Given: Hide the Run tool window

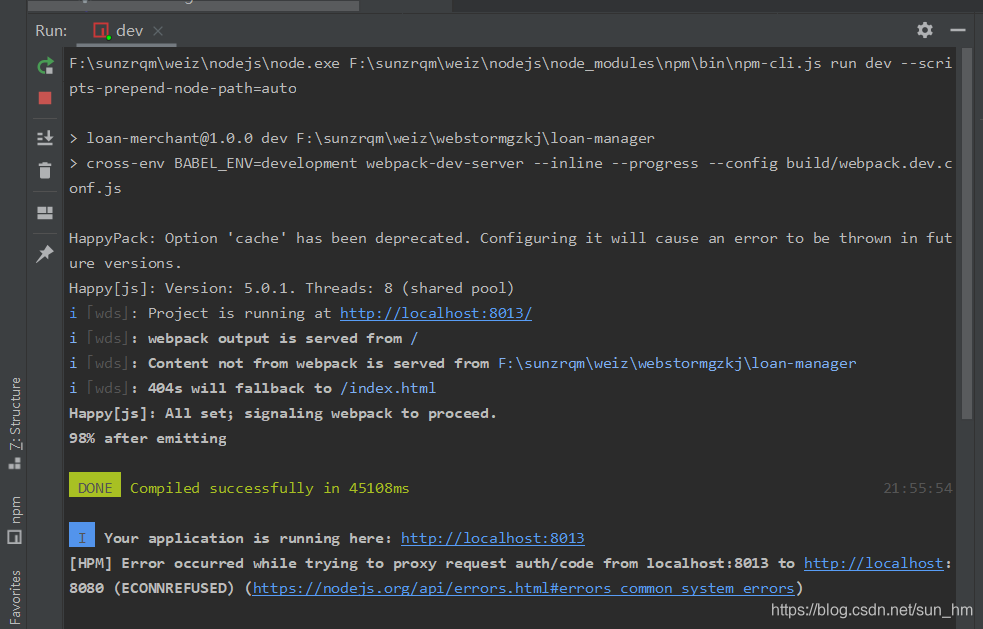Looking at the screenshot, I should coord(957,30).
